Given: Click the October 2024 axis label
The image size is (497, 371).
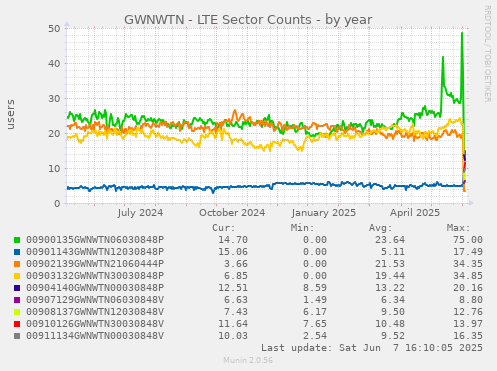Looking at the screenshot, I should (232, 213).
